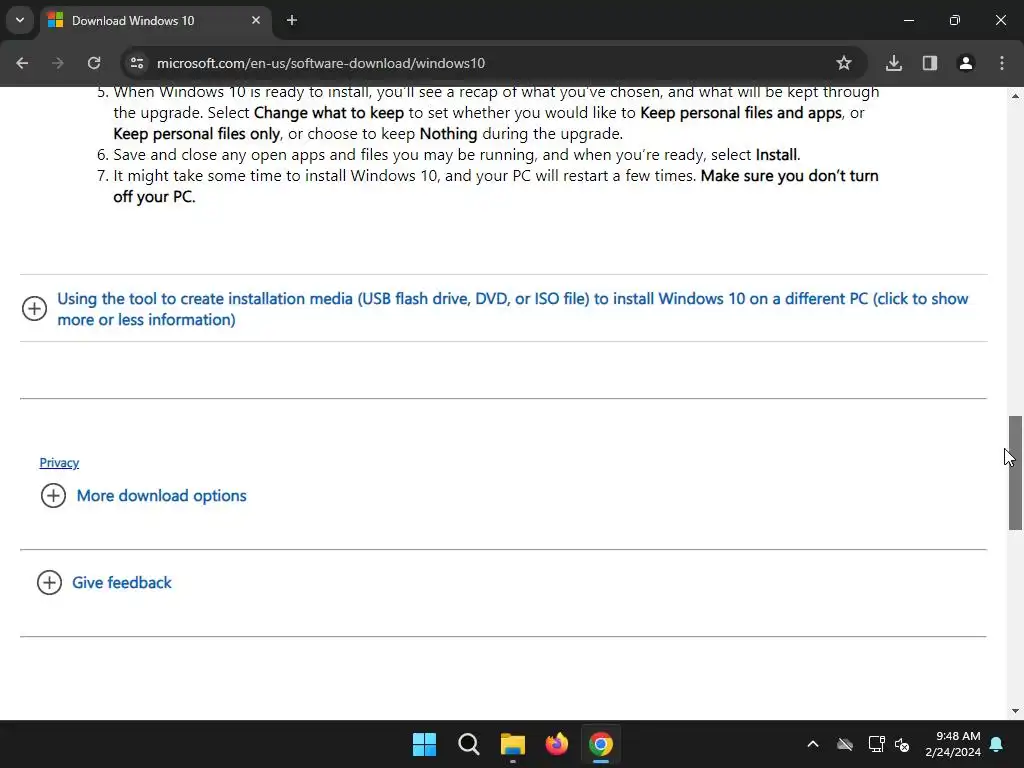Image resolution: width=1024 pixels, height=768 pixels.
Task: Launch Firefox from the taskbar
Action: tap(556, 744)
